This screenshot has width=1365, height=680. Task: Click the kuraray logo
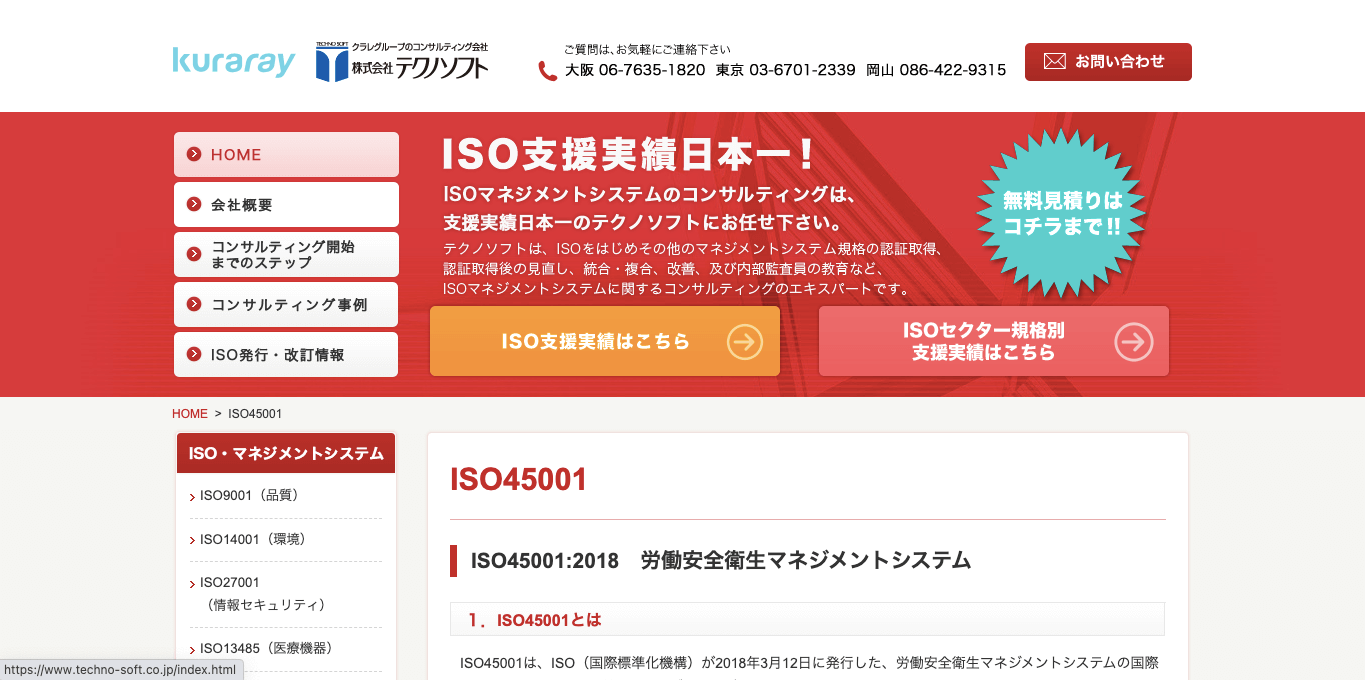tap(234, 62)
